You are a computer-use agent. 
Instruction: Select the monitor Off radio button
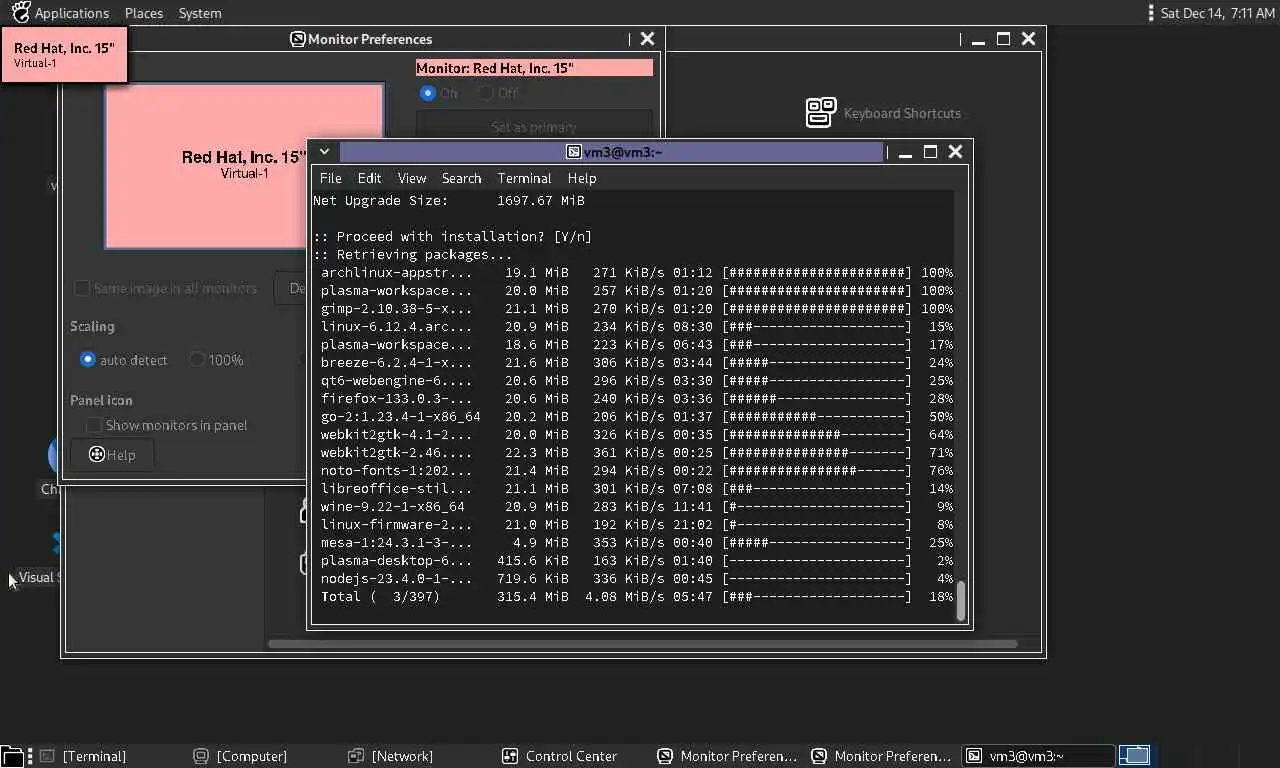point(486,93)
